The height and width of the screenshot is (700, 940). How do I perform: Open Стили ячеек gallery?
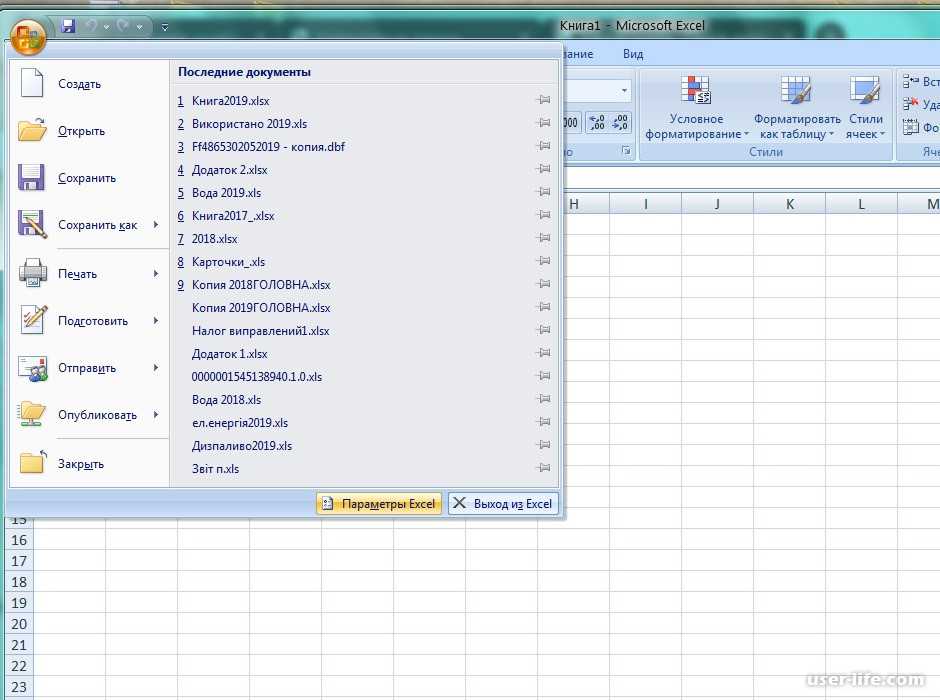point(865,108)
